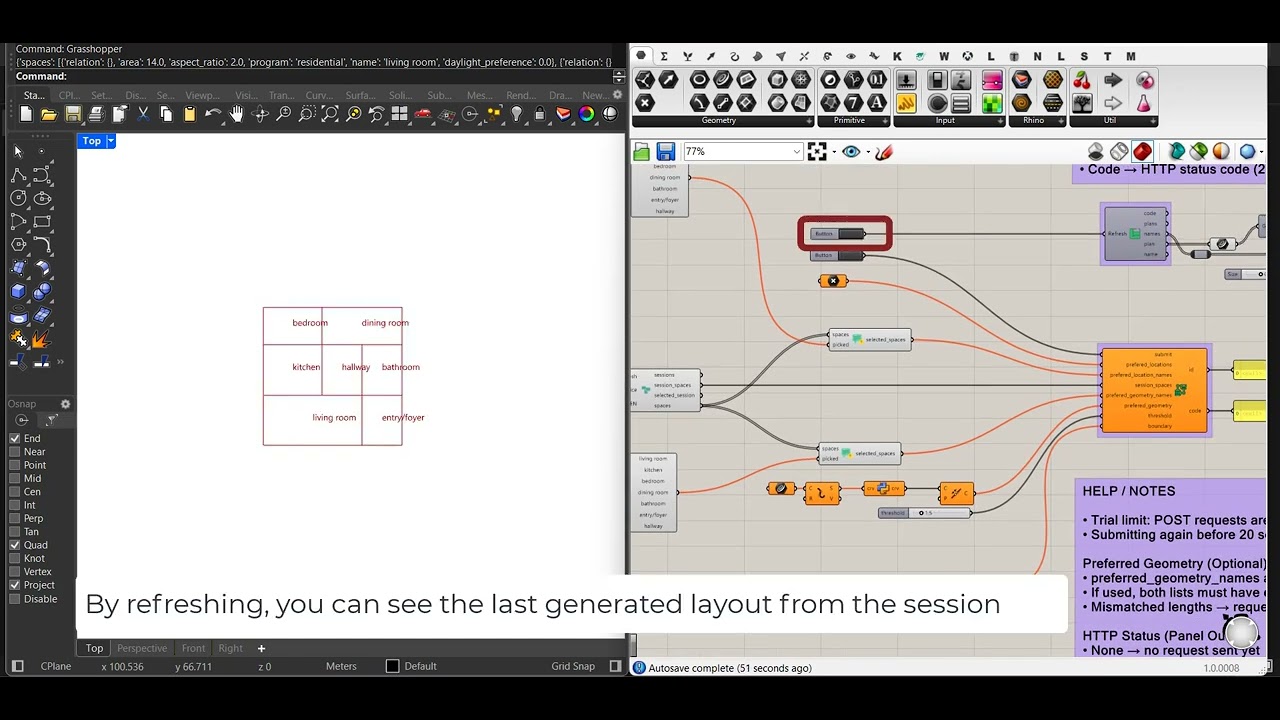Viewport: 1280px width, 720px height.
Task: Click the Open file folder icon in Rhino
Action: 50,115
